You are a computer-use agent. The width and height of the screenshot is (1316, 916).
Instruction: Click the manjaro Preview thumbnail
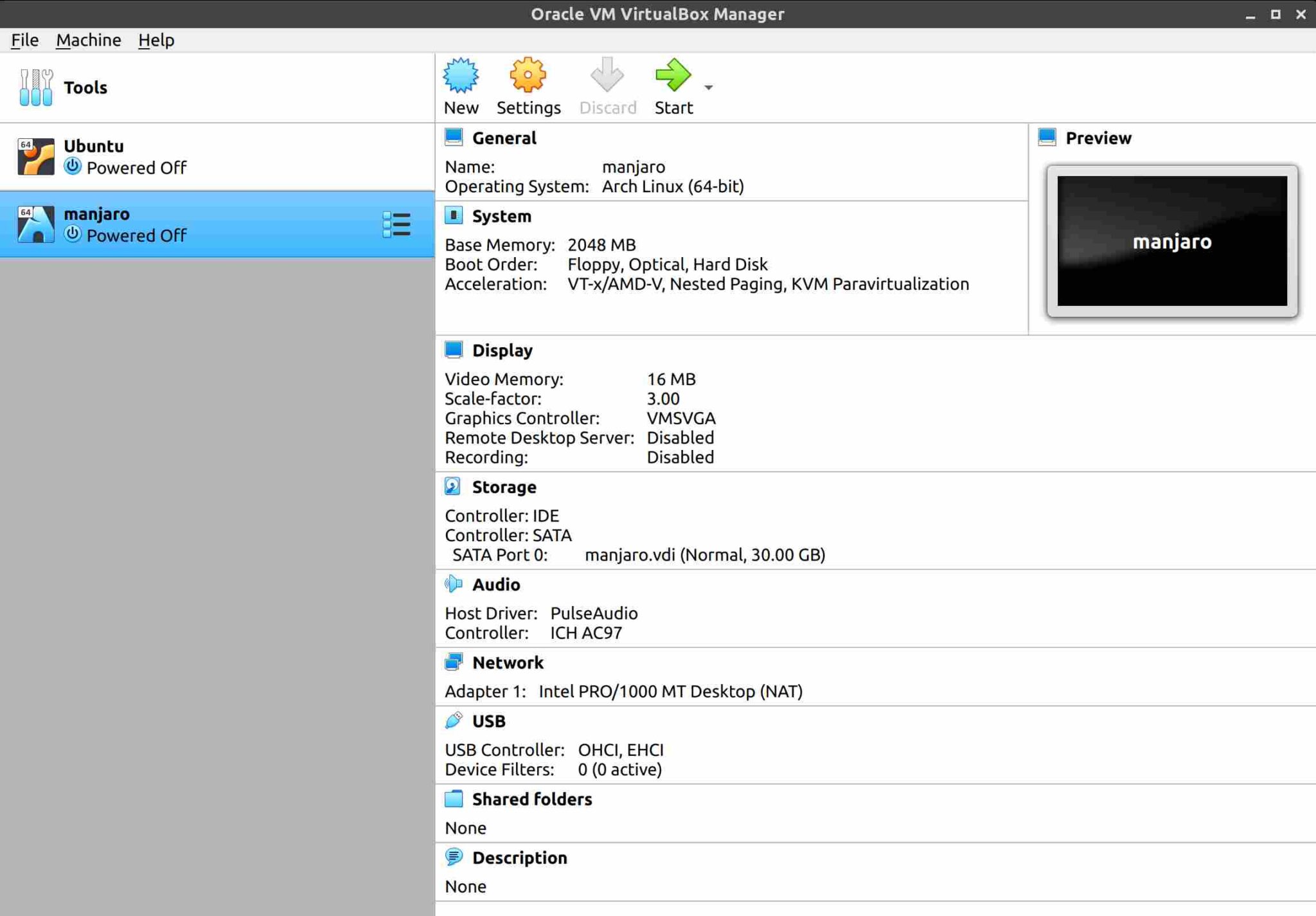(1171, 242)
